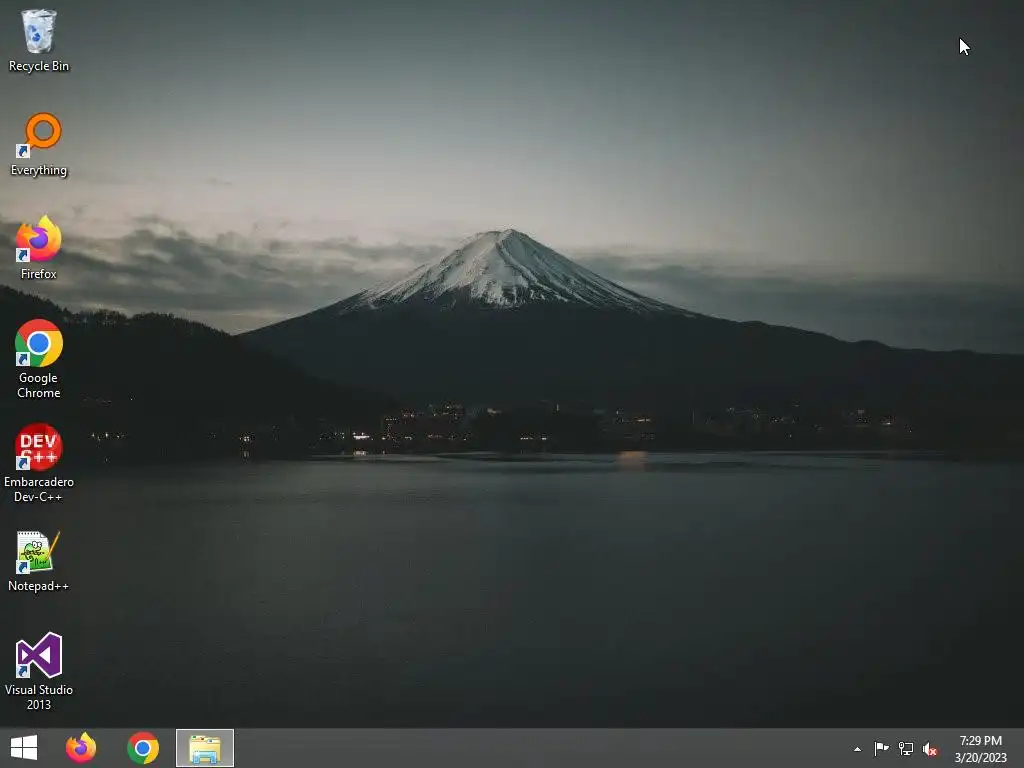Select the Firefox desktop shortcut
This screenshot has height=768, width=1024.
[x=39, y=248]
